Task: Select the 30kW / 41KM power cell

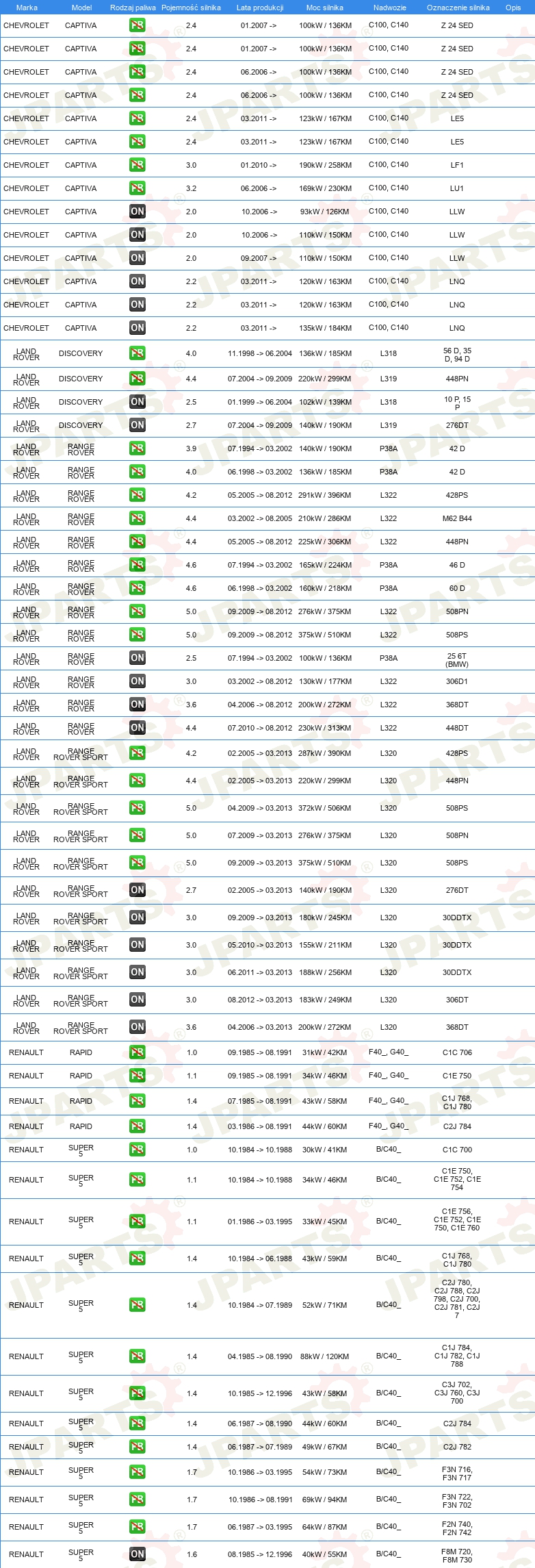Action: point(325,1150)
